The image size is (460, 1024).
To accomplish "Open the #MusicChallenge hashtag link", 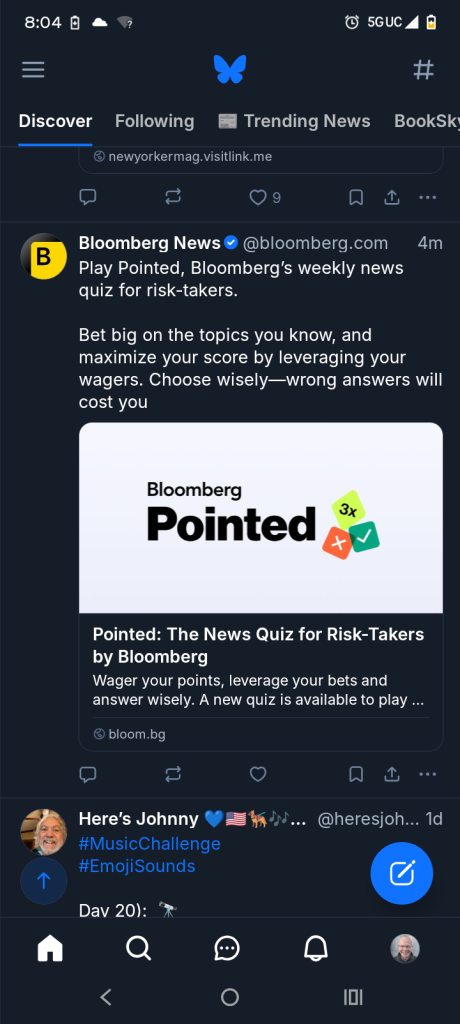I will coord(150,844).
